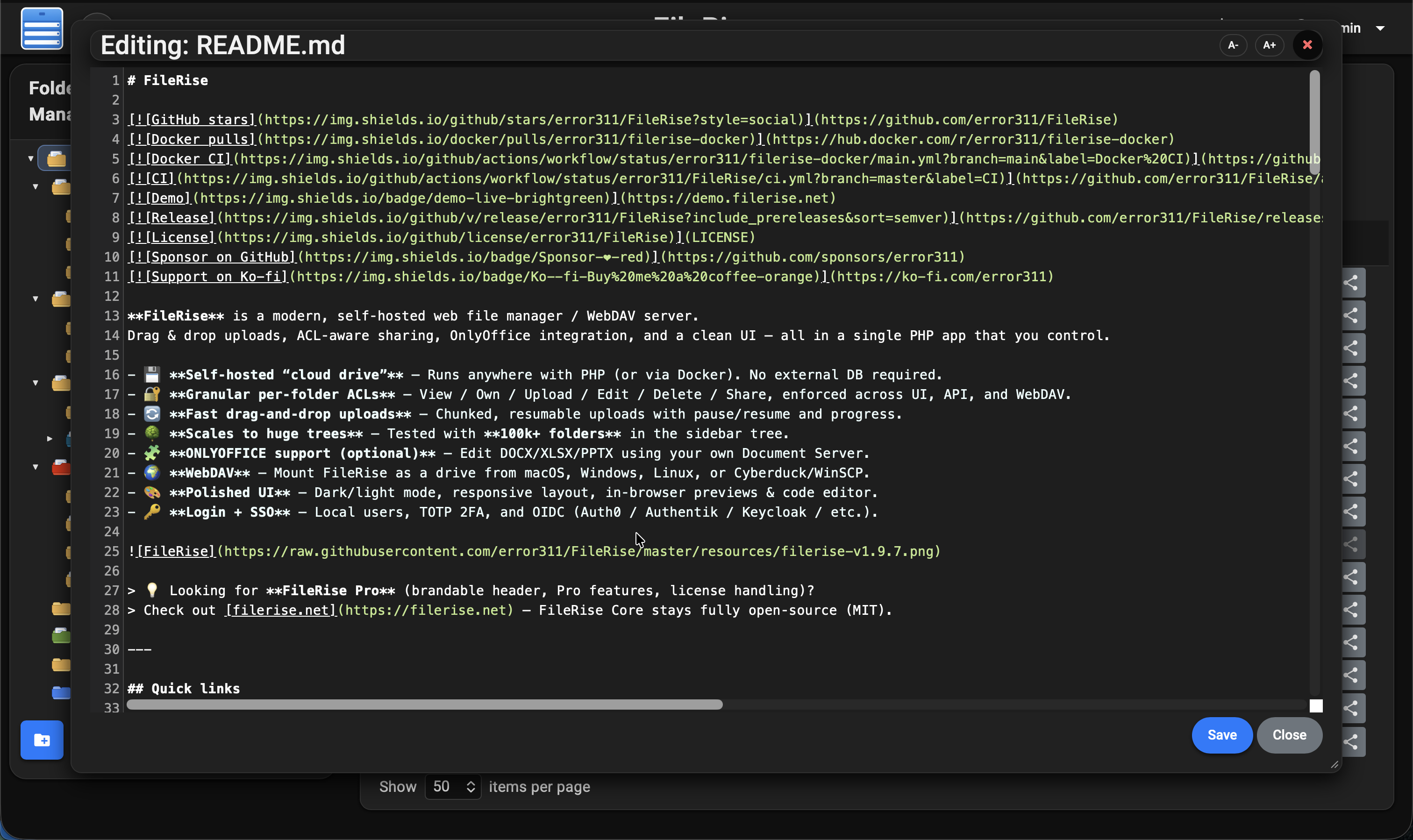Image resolution: width=1413 pixels, height=840 pixels.
Task: Click the blue create folder icon button
Action: coord(42,740)
